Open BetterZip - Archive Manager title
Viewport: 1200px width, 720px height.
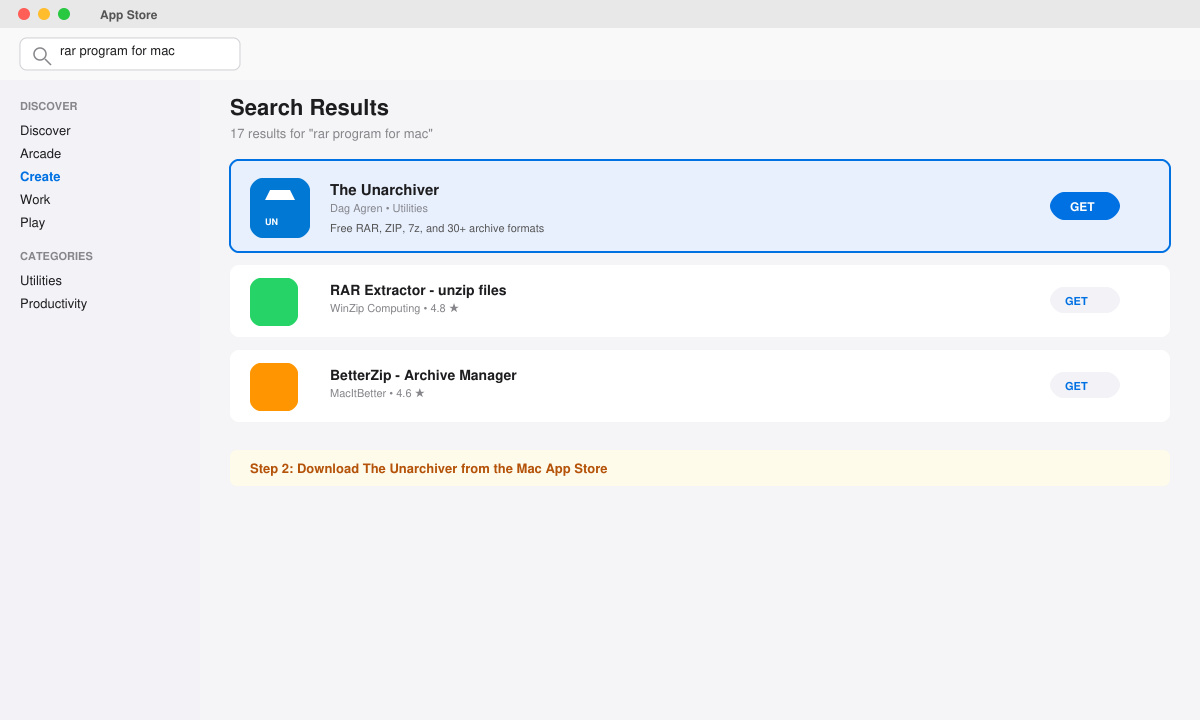(423, 375)
